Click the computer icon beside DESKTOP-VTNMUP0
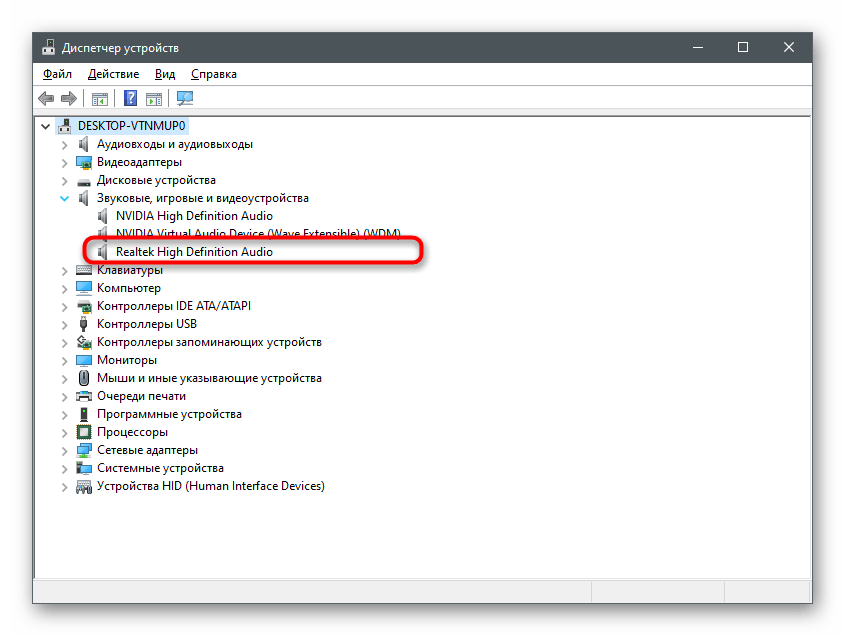The width and height of the screenshot is (845, 636). (x=65, y=126)
